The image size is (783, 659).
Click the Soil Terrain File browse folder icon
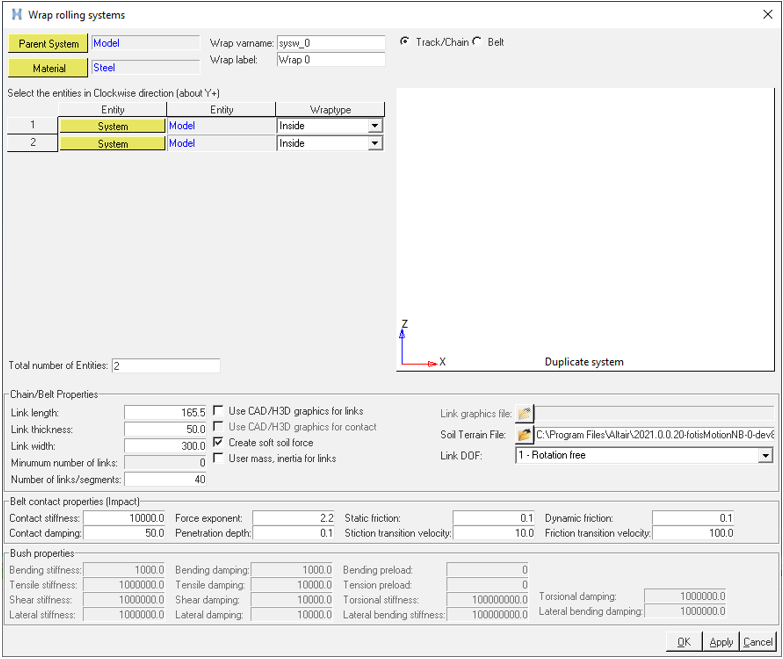coord(524,435)
